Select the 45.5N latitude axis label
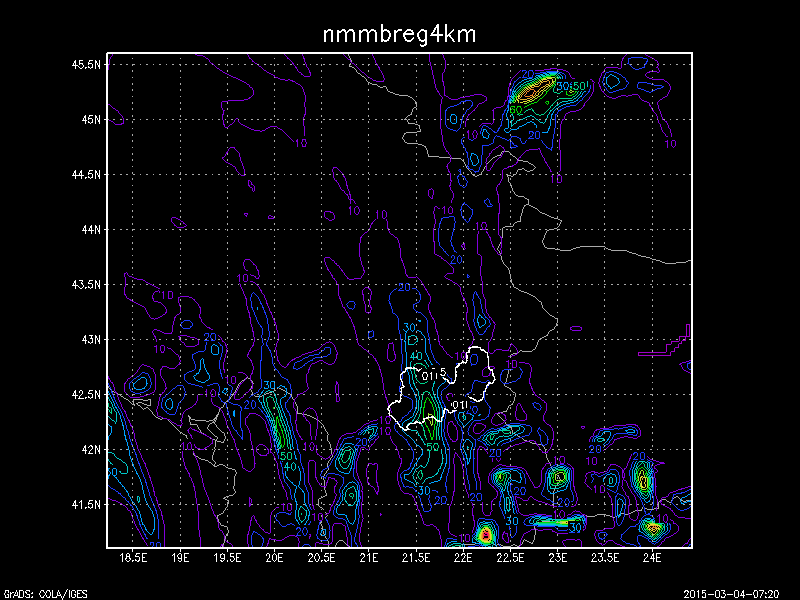This screenshot has height=600, width=800. [86, 65]
